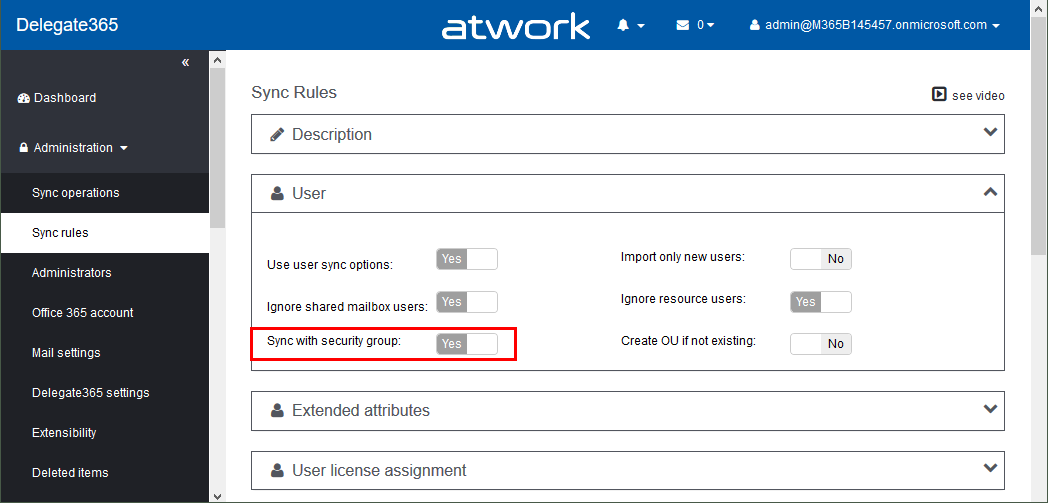Click the see video play icon
Screen dimensions: 1048x503
[939, 95]
